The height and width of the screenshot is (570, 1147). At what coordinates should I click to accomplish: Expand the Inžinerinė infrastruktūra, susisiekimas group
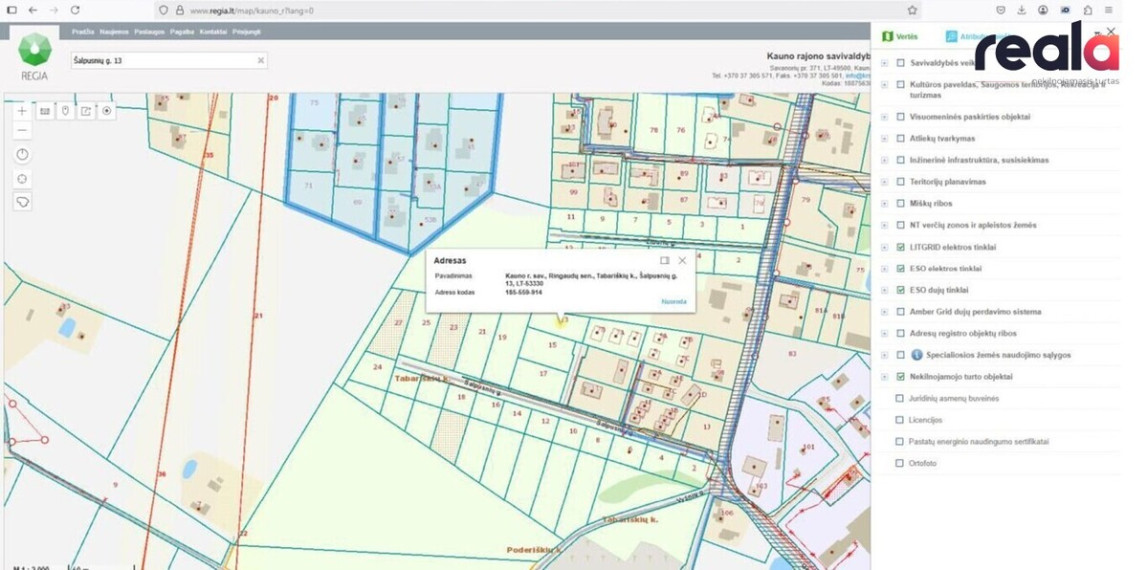click(884, 160)
